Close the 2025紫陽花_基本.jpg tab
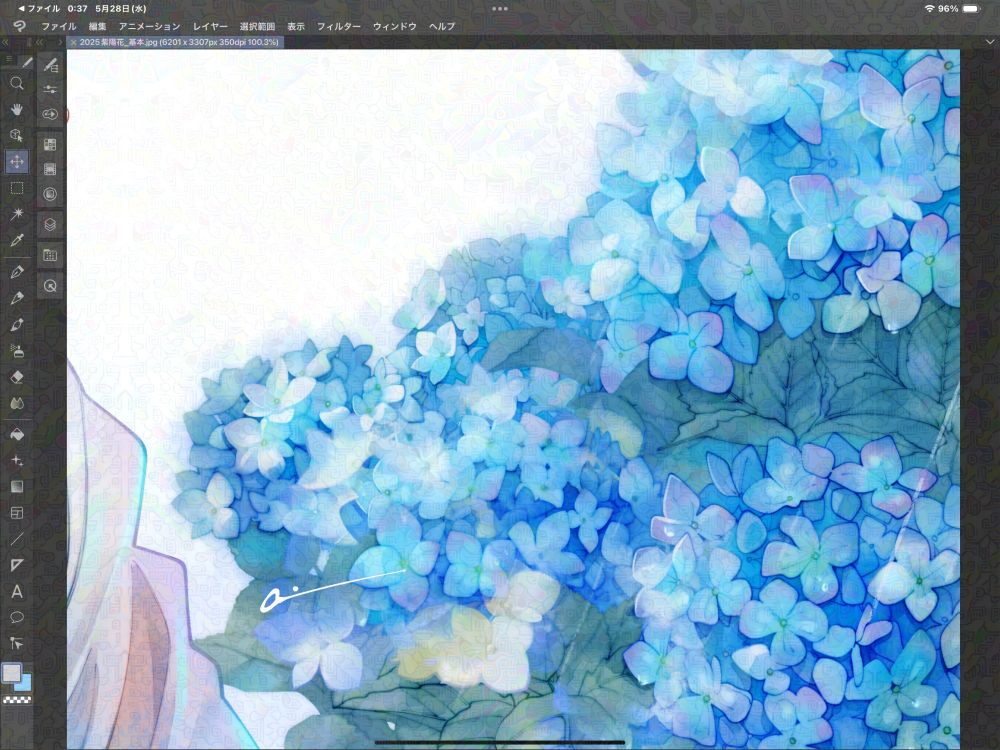The image size is (1000, 750). pos(73,42)
